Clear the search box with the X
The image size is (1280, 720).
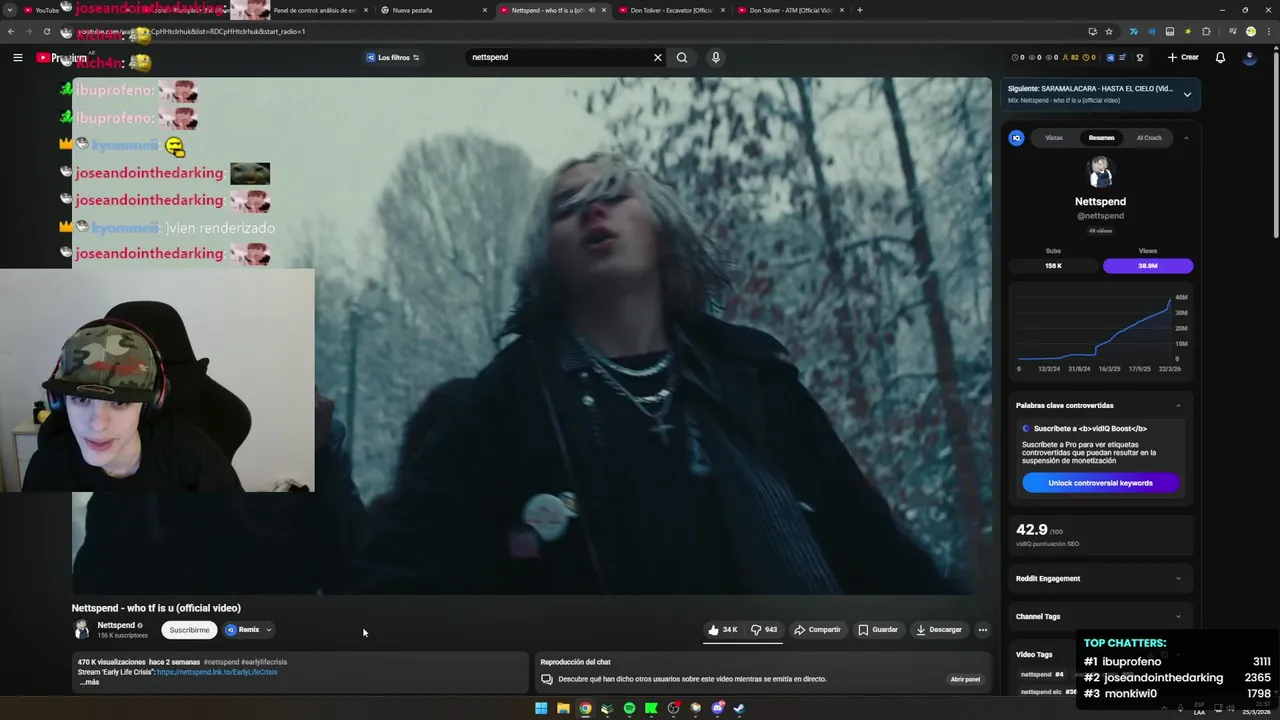658,57
